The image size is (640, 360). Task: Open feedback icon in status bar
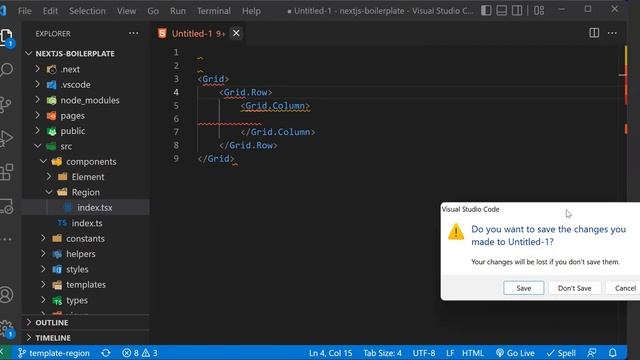click(x=591, y=353)
